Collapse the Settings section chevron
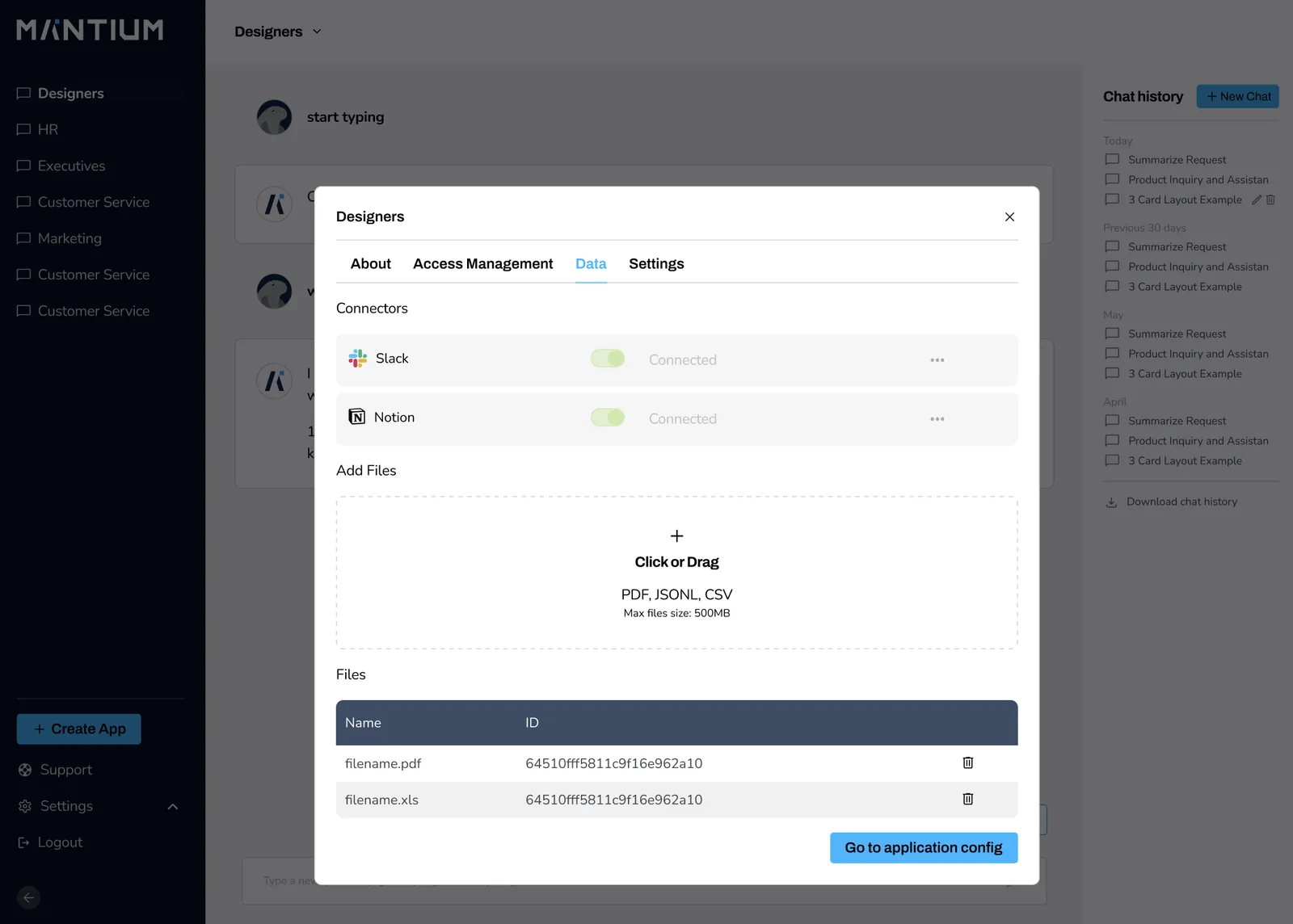 (173, 806)
